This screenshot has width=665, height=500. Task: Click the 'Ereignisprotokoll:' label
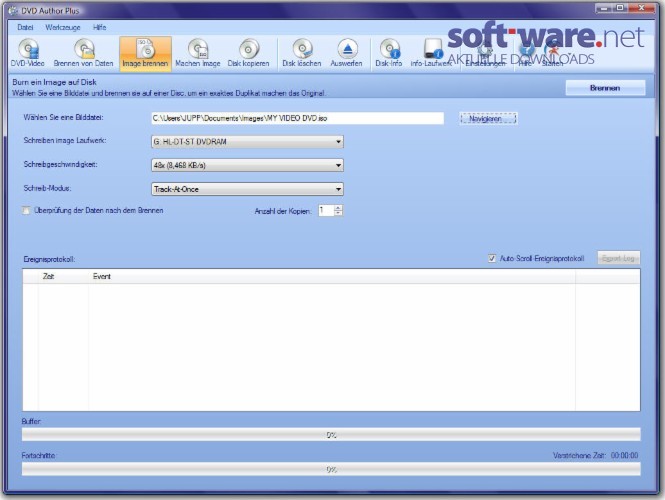49,259
